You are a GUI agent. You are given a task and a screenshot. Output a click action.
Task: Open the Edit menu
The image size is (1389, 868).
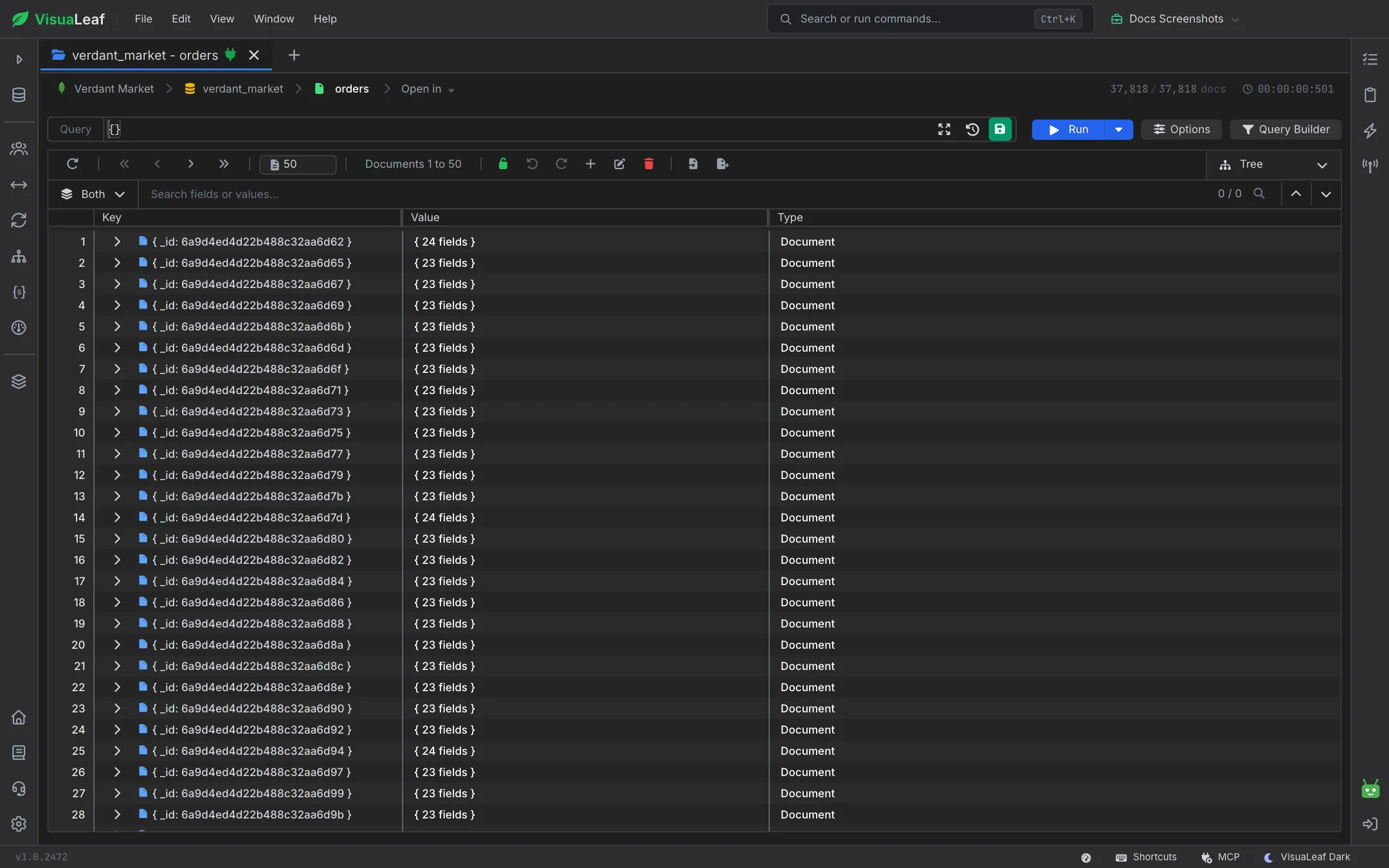(x=181, y=19)
